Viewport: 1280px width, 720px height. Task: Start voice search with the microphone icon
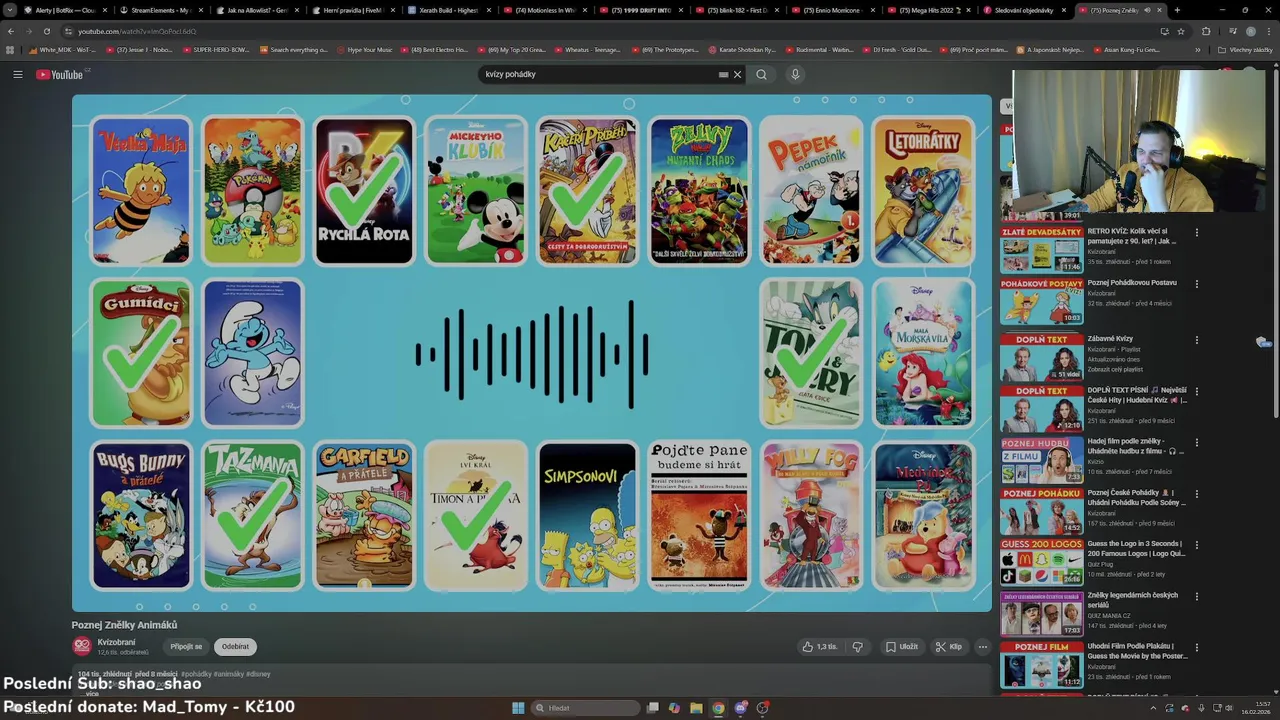coord(795,74)
